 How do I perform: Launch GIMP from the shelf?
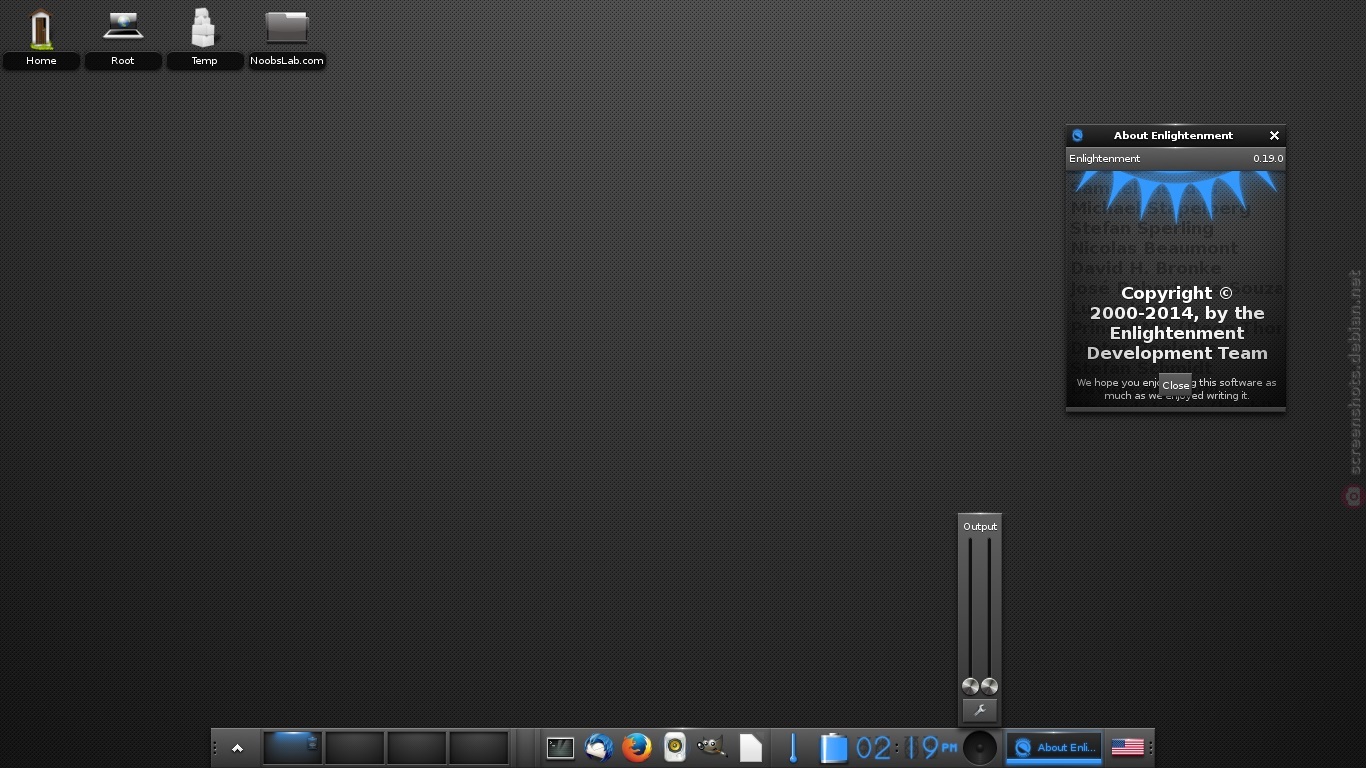pos(712,746)
